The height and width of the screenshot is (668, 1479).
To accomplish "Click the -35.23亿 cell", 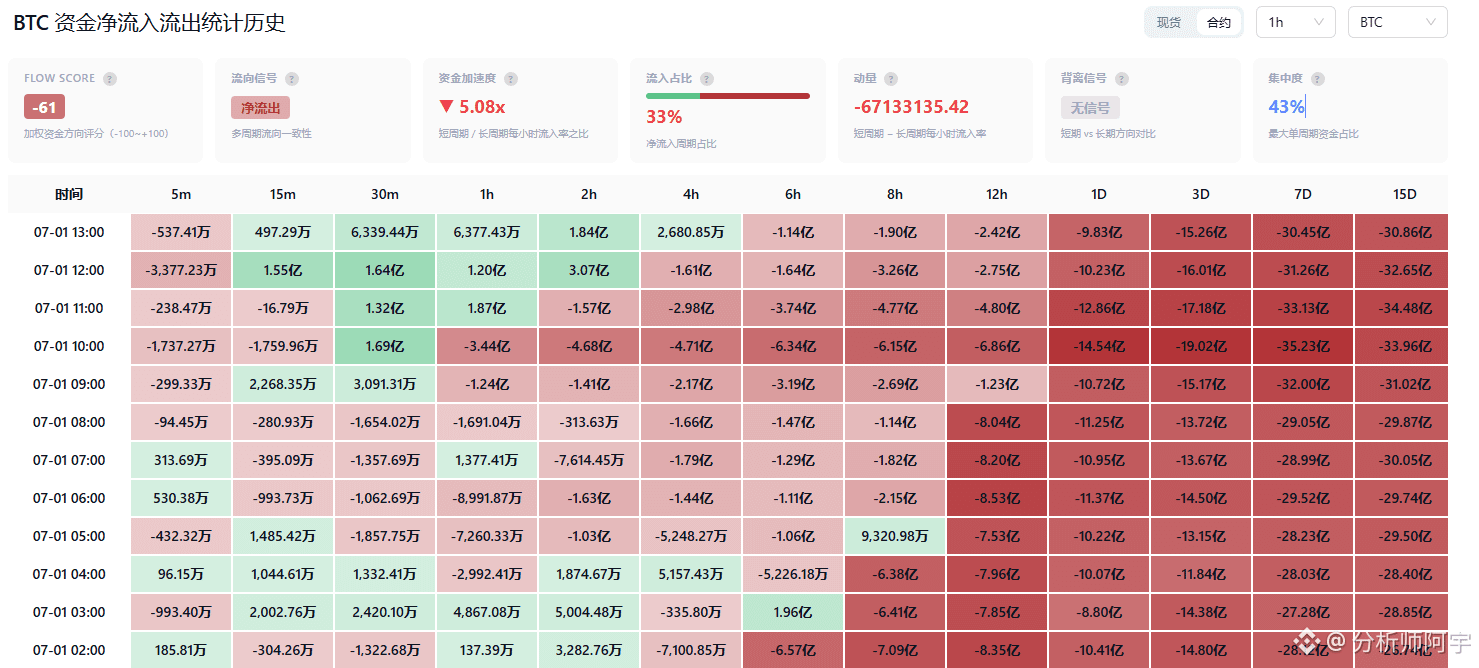I will (x=1303, y=346).
